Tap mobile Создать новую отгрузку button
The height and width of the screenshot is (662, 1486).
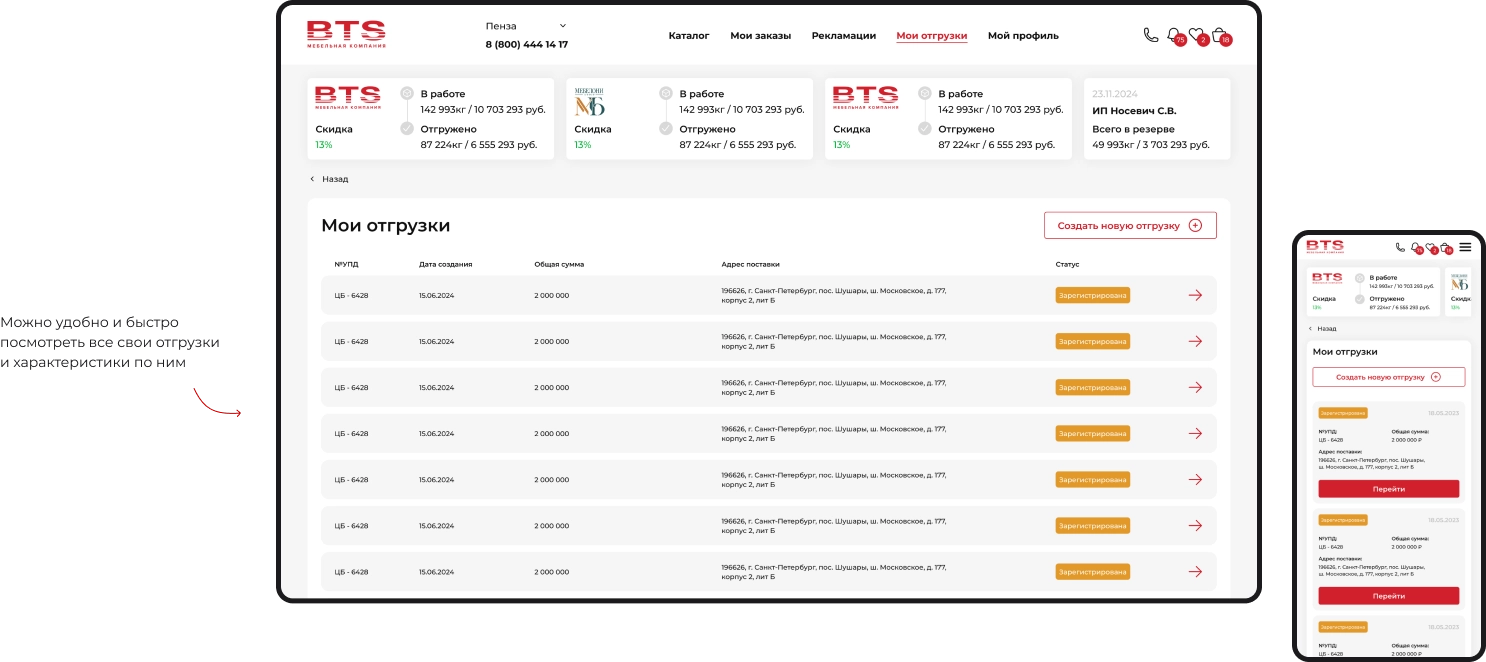(x=1388, y=377)
